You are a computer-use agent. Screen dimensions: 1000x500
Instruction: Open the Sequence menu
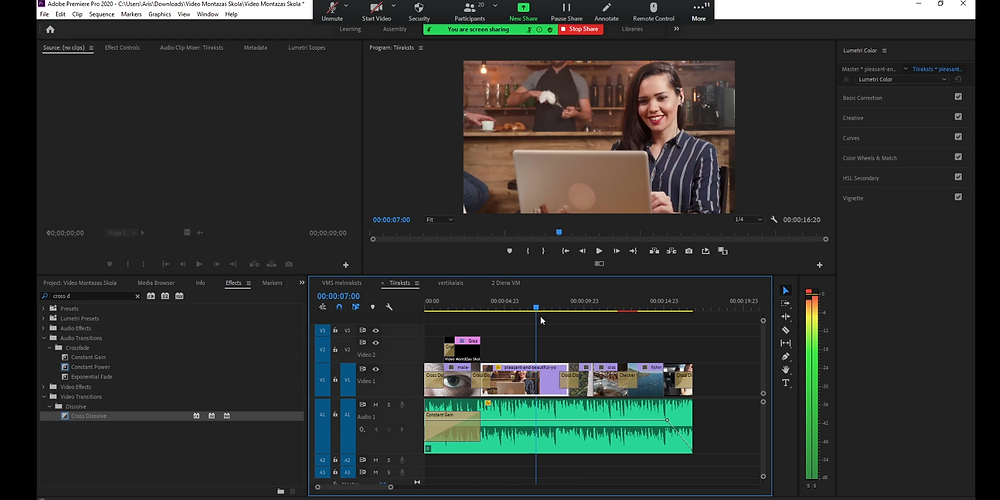point(101,14)
